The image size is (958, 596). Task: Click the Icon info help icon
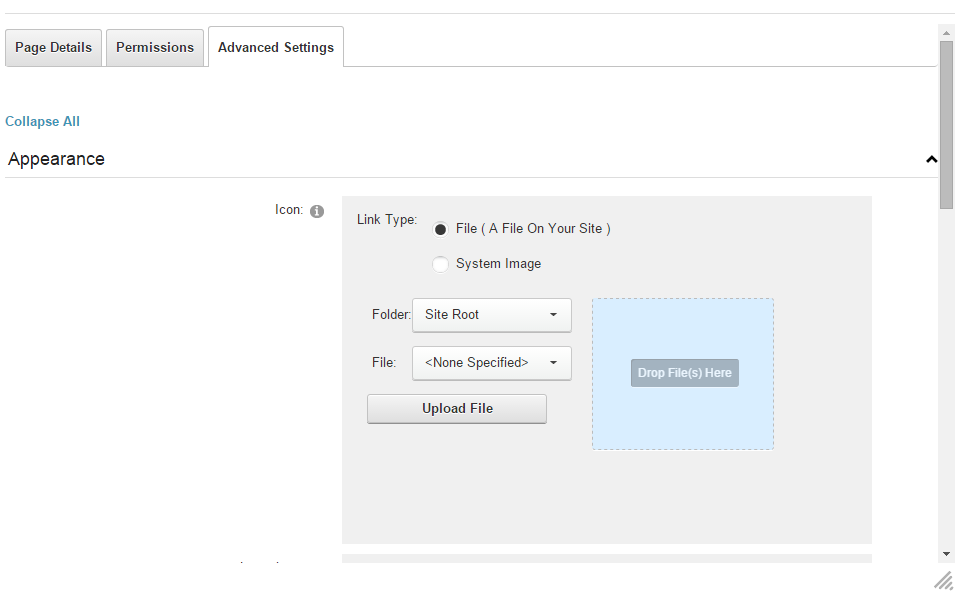[316, 212]
